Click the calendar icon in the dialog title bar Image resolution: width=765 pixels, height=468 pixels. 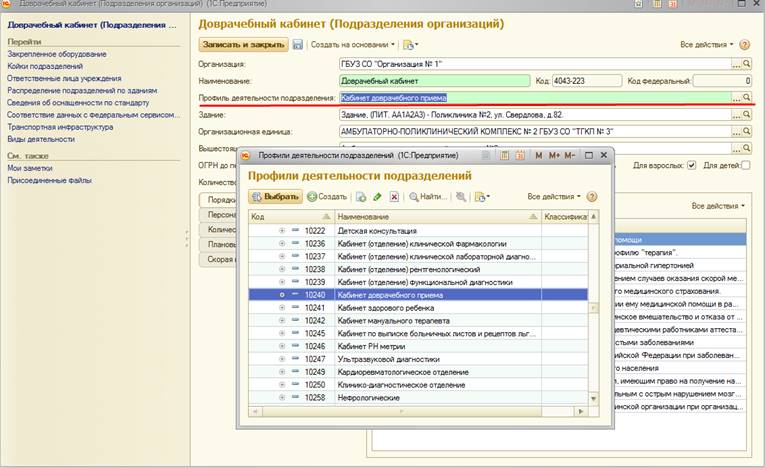pos(518,155)
